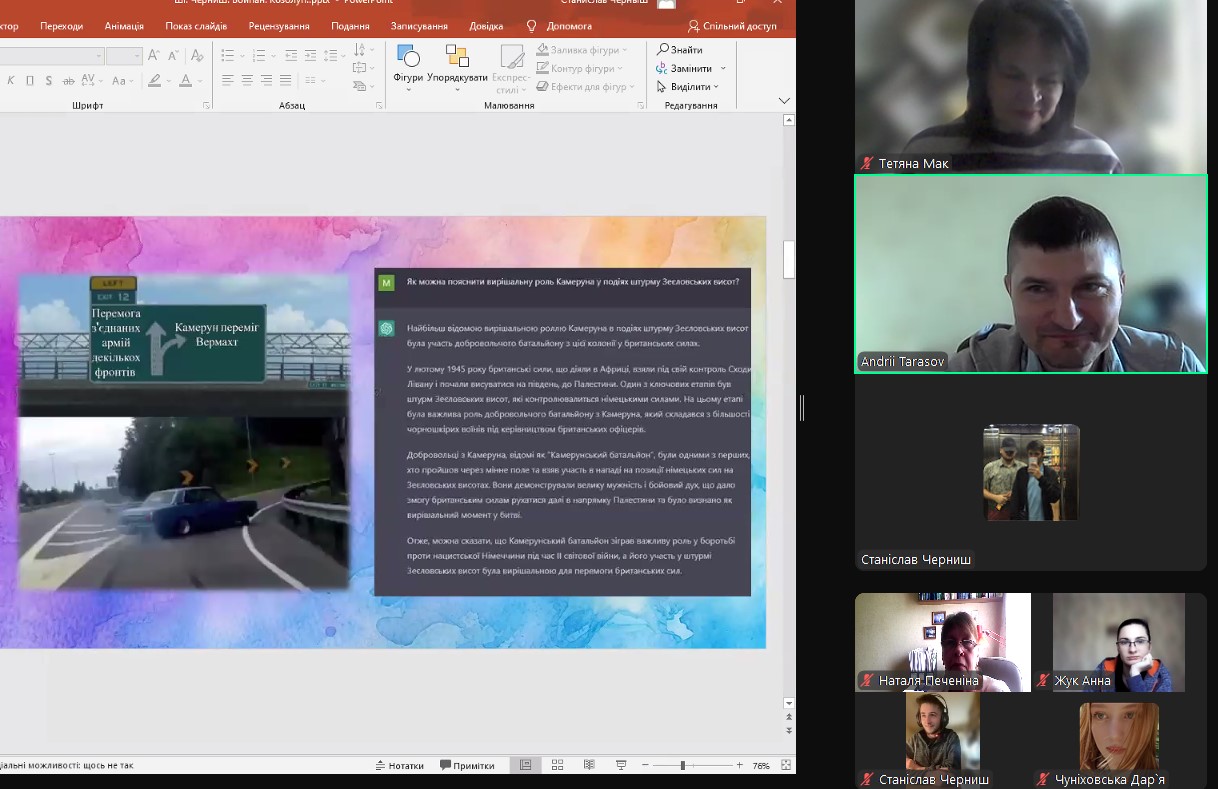Toggle the Нотатки notes pane
The height and width of the screenshot is (789, 1218).
pyautogui.click(x=399, y=765)
